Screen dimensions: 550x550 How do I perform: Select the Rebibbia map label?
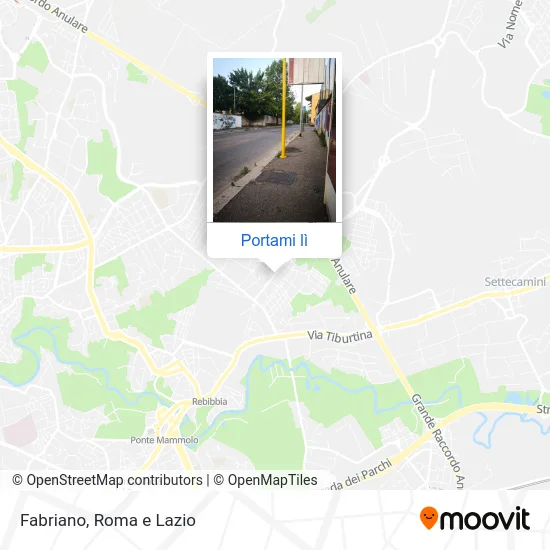pyautogui.click(x=210, y=401)
